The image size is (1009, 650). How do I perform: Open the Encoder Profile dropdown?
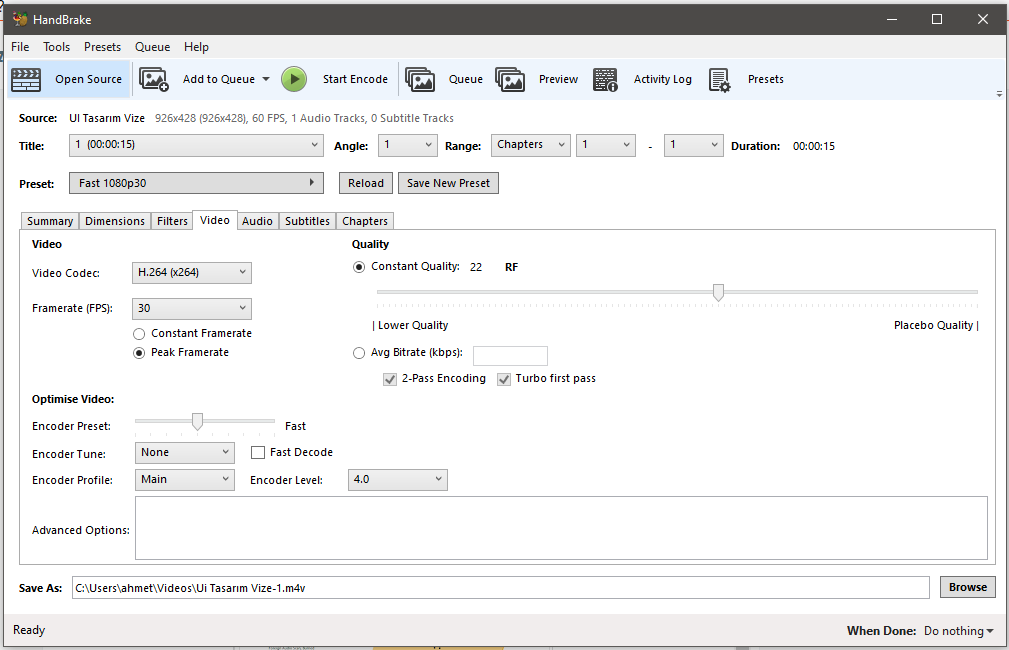[x=185, y=480]
